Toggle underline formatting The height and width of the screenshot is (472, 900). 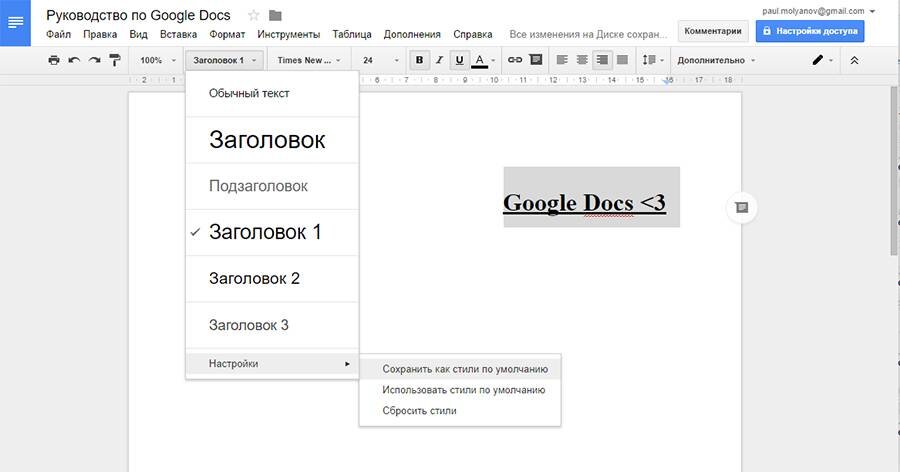[459, 60]
